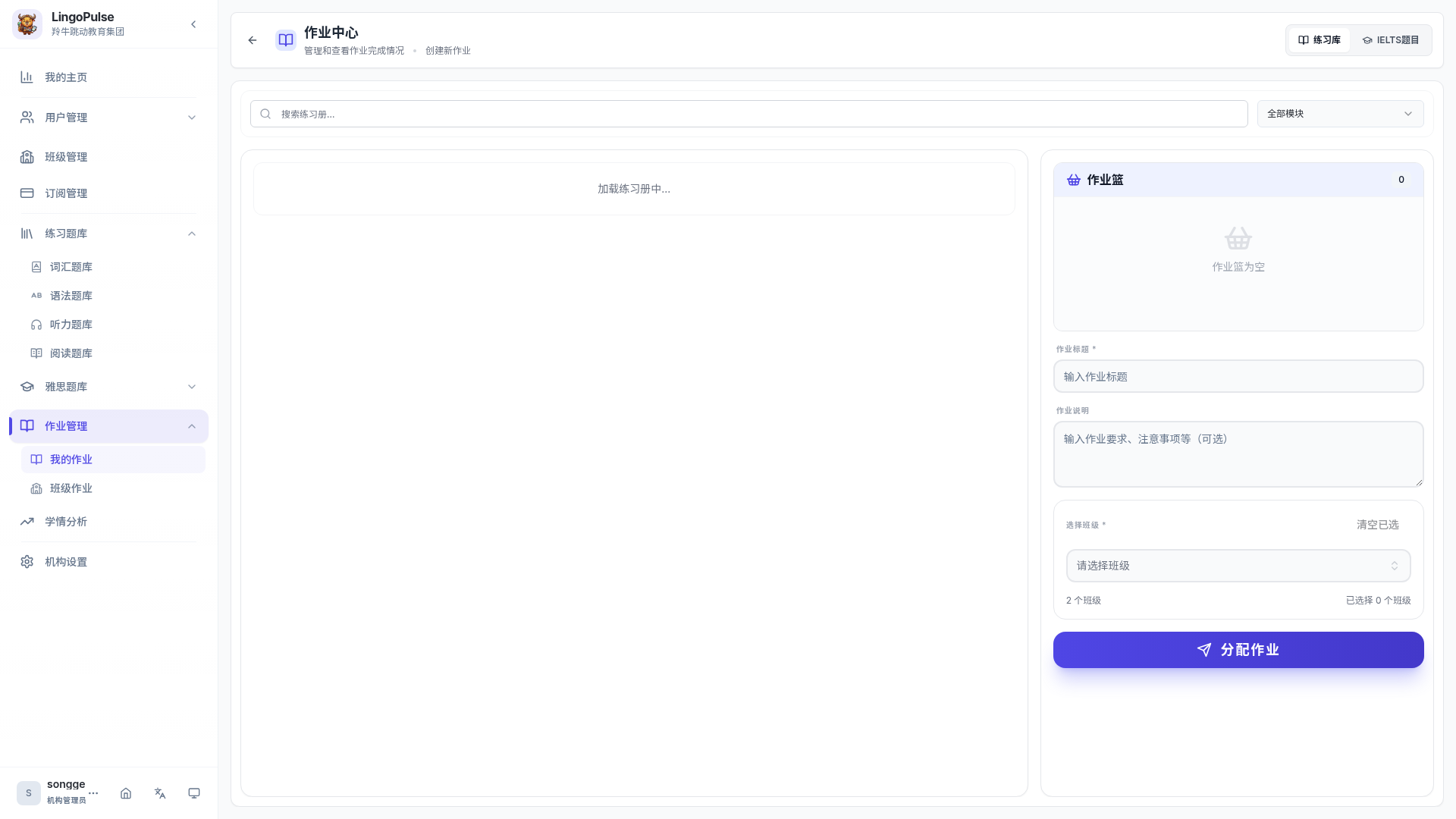Collapse the 作业管理 section
This screenshot has width=1456, height=819.
pos(192,425)
